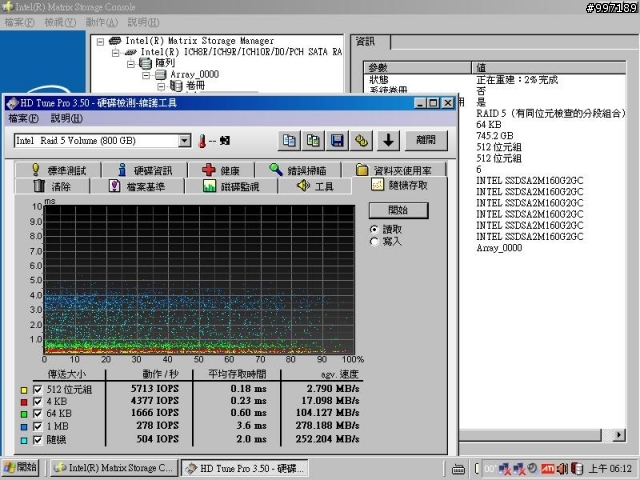This screenshot has height=480, width=640.
Task: Click the 512 位元組 yellow color swatch
Action: pos(24,390)
